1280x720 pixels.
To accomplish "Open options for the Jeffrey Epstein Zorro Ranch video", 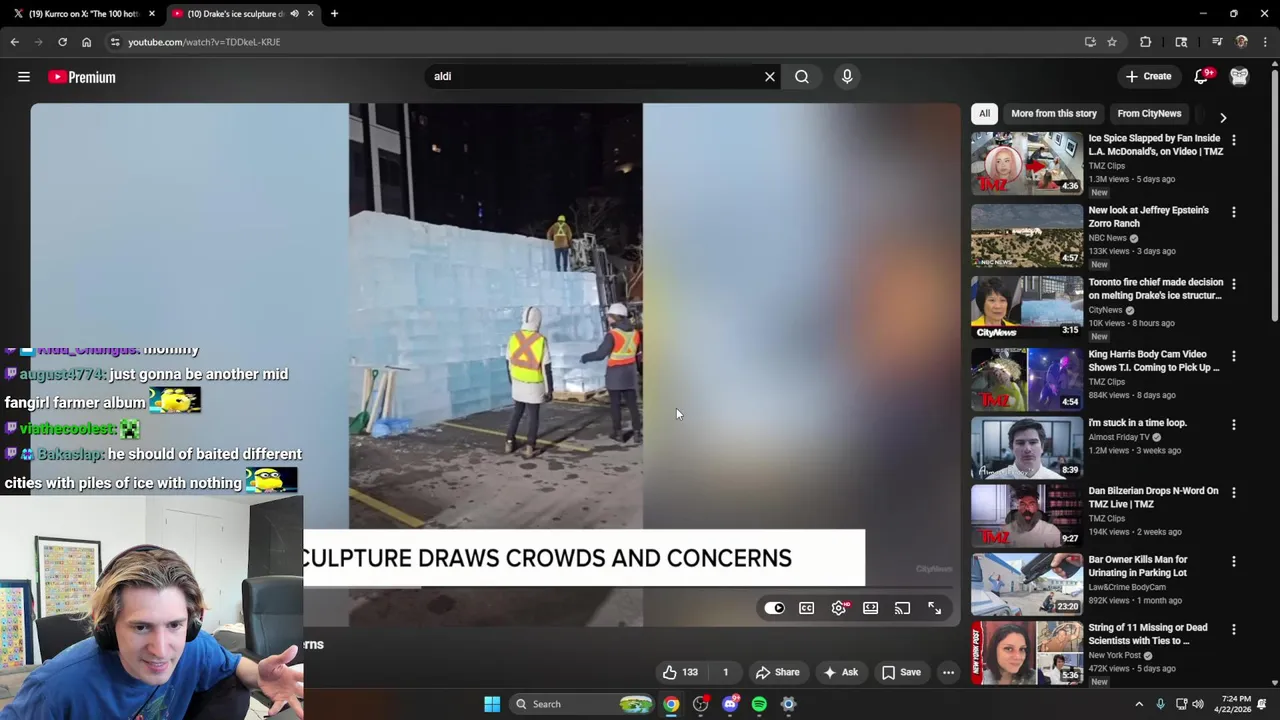I will pos(1234,212).
